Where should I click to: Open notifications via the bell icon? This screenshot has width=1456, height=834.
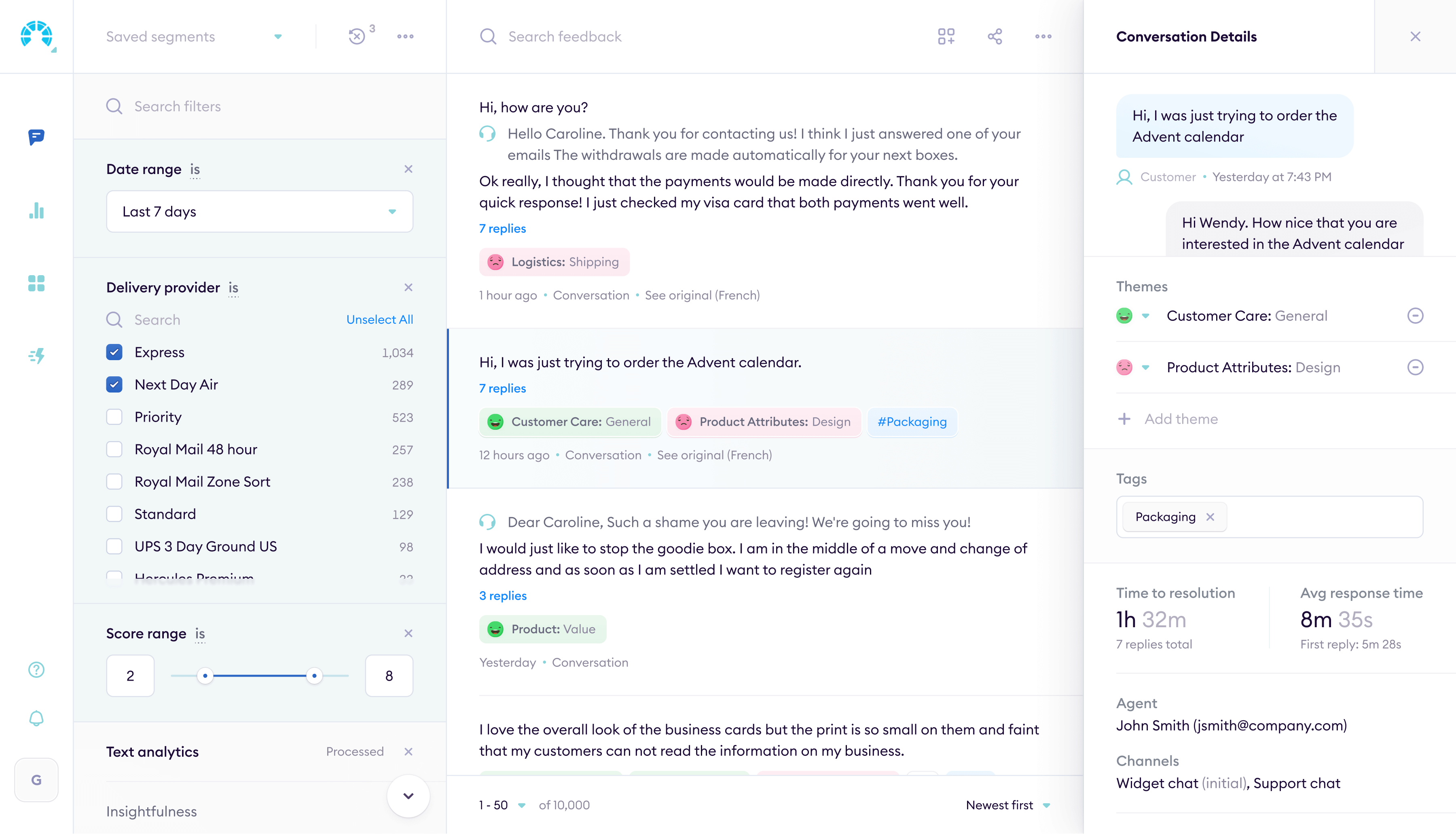pyautogui.click(x=36, y=718)
